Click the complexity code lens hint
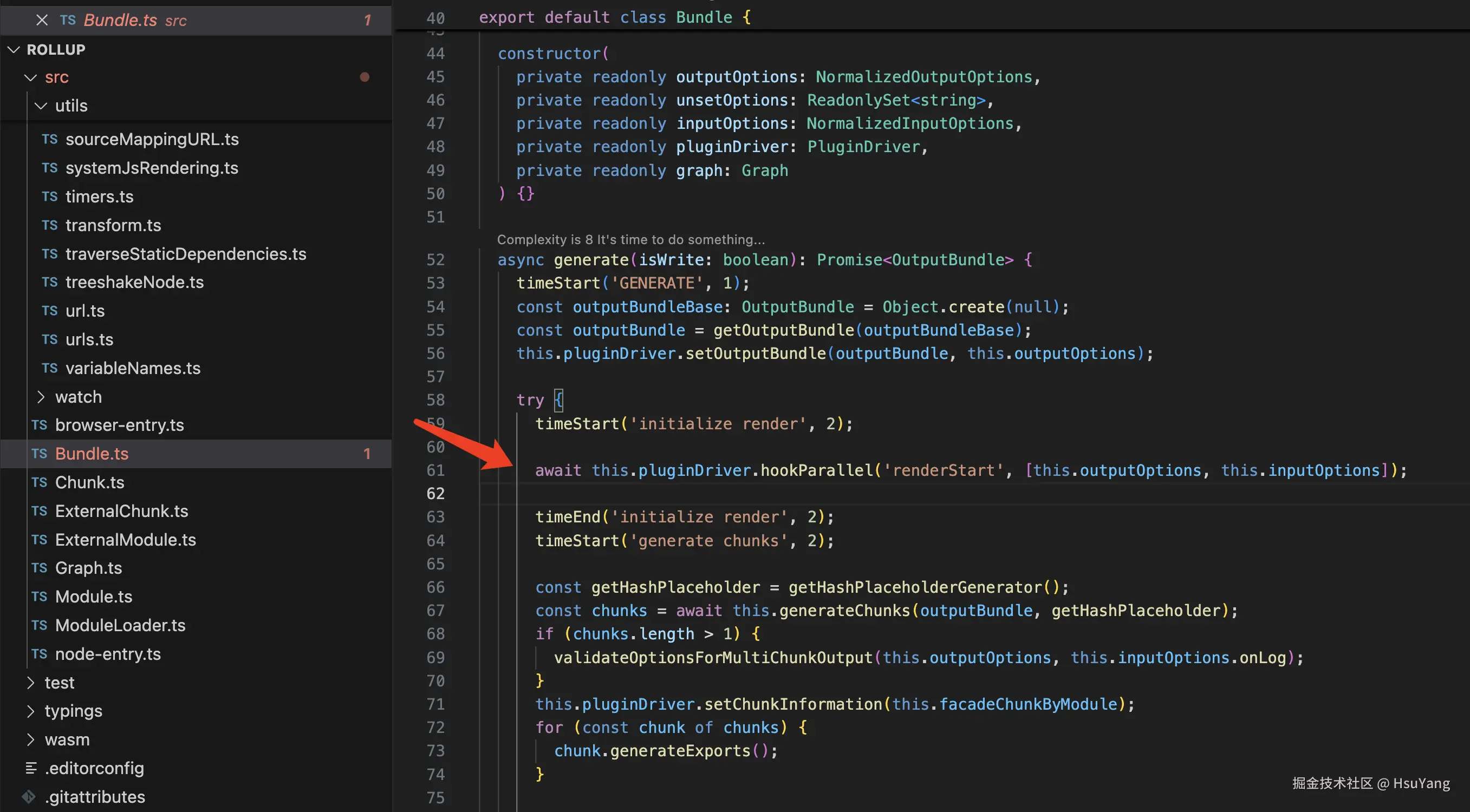 630,239
